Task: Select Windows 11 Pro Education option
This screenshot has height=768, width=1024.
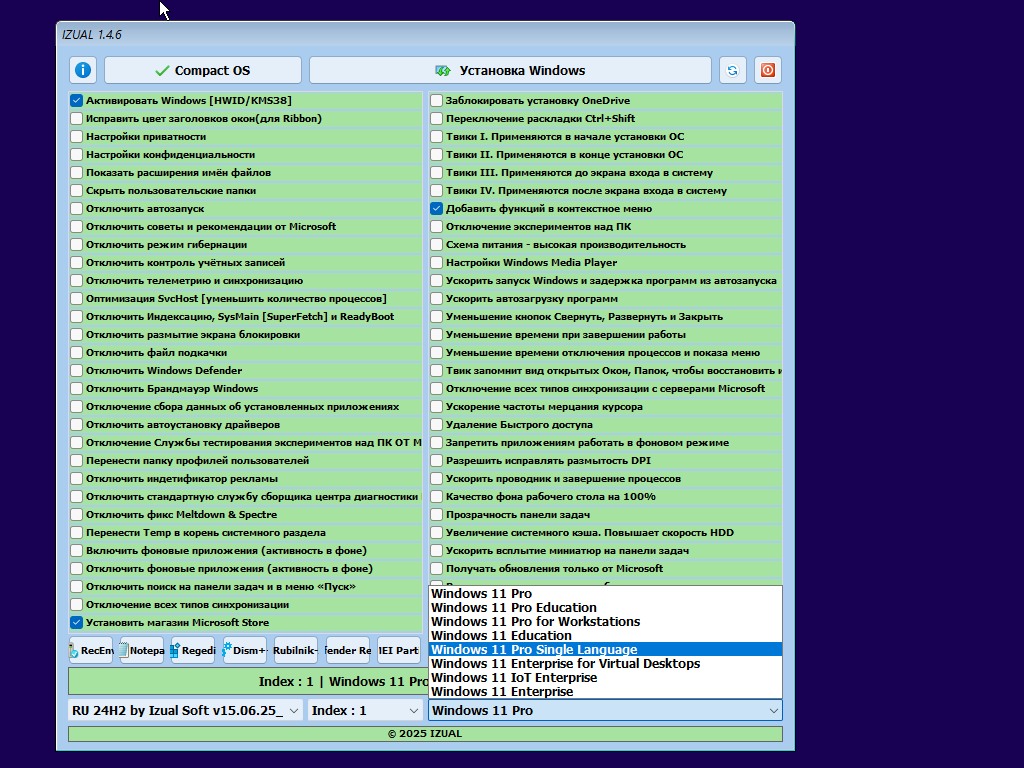Action: click(605, 608)
